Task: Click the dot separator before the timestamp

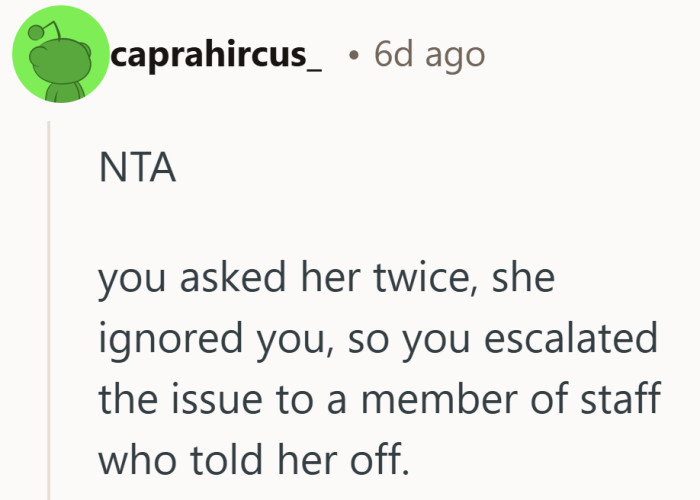Action: tap(356, 55)
